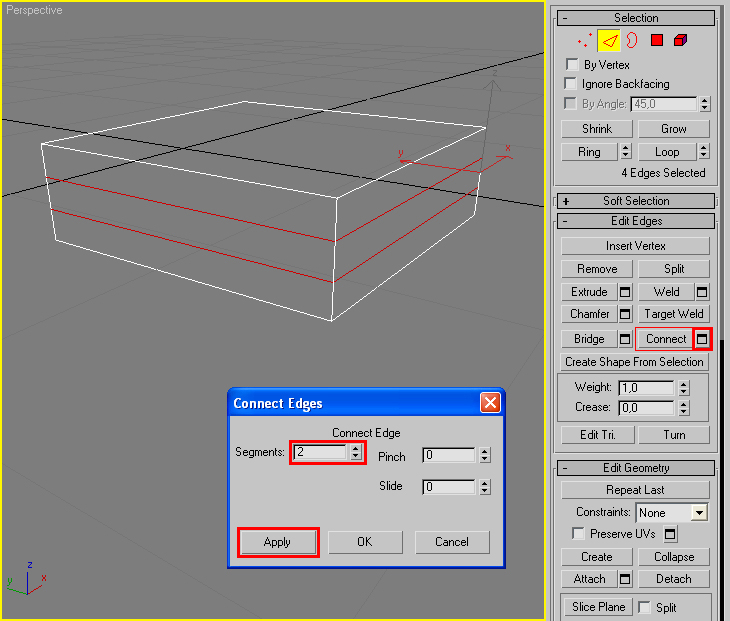Click Pinch spinner arrows
730x621 pixels.
point(485,455)
